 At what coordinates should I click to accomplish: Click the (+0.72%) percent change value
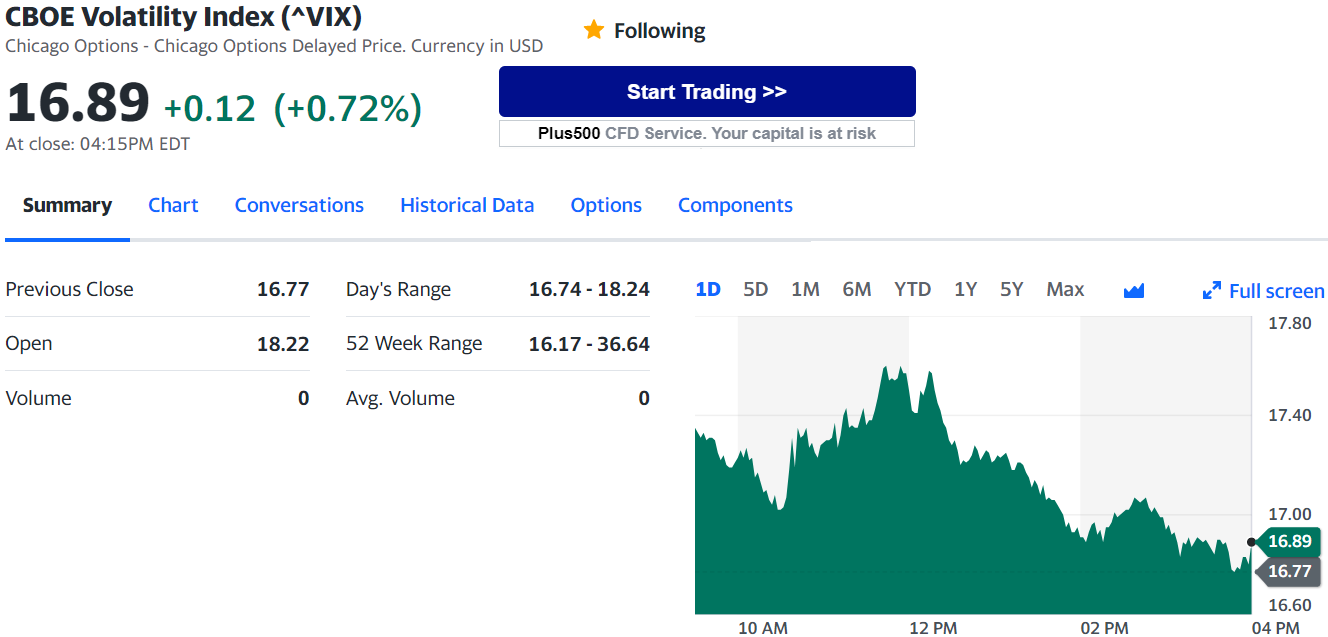[348, 108]
